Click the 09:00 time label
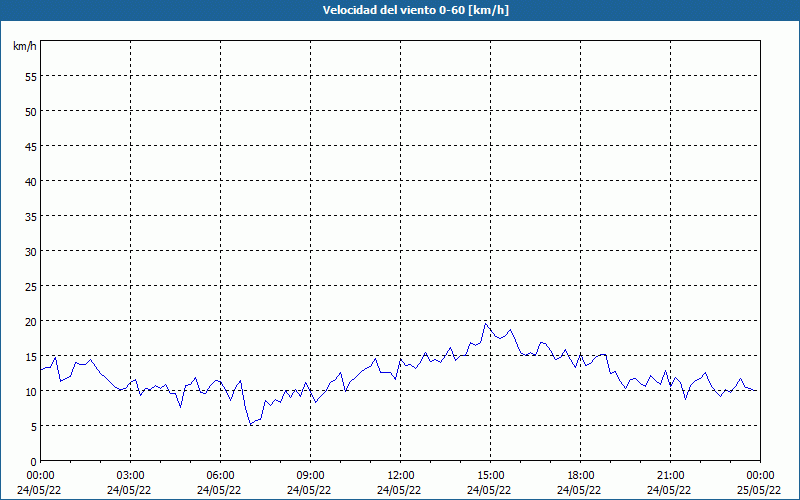Image resolution: width=800 pixels, height=500 pixels. coord(311,476)
